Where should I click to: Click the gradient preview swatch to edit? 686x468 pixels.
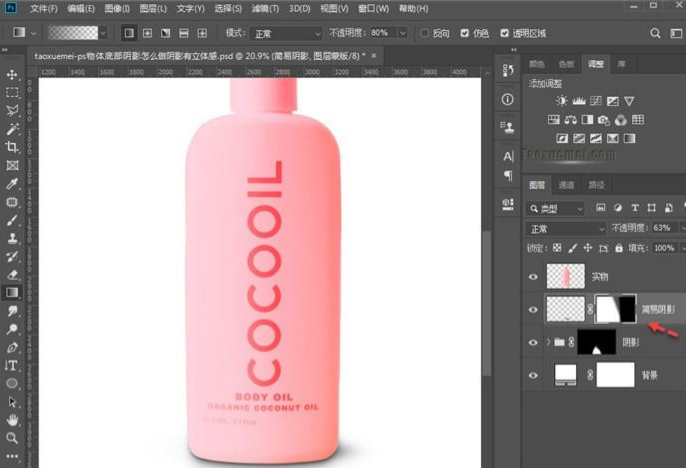coord(73,33)
